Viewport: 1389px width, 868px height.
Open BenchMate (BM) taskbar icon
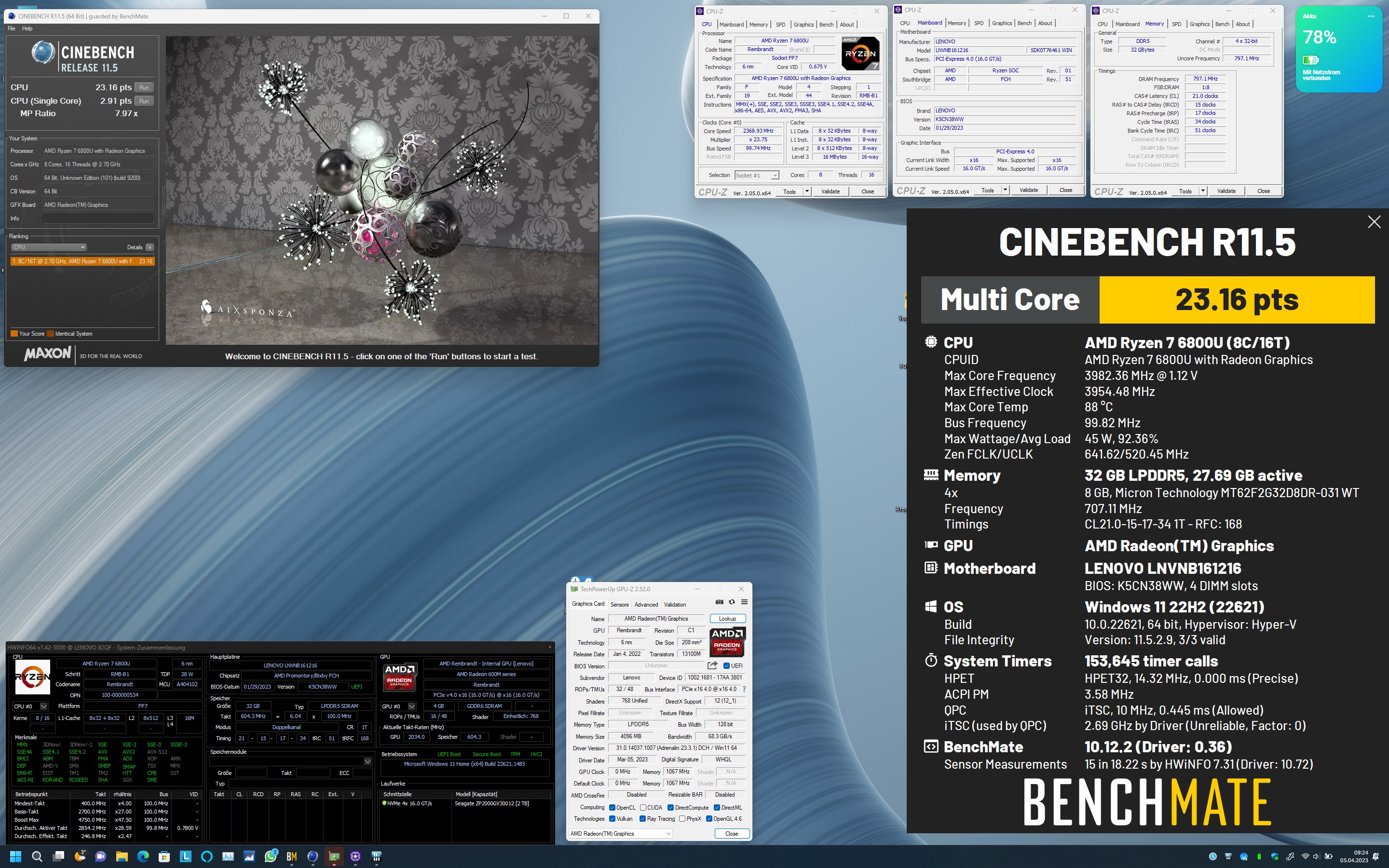coord(292,856)
